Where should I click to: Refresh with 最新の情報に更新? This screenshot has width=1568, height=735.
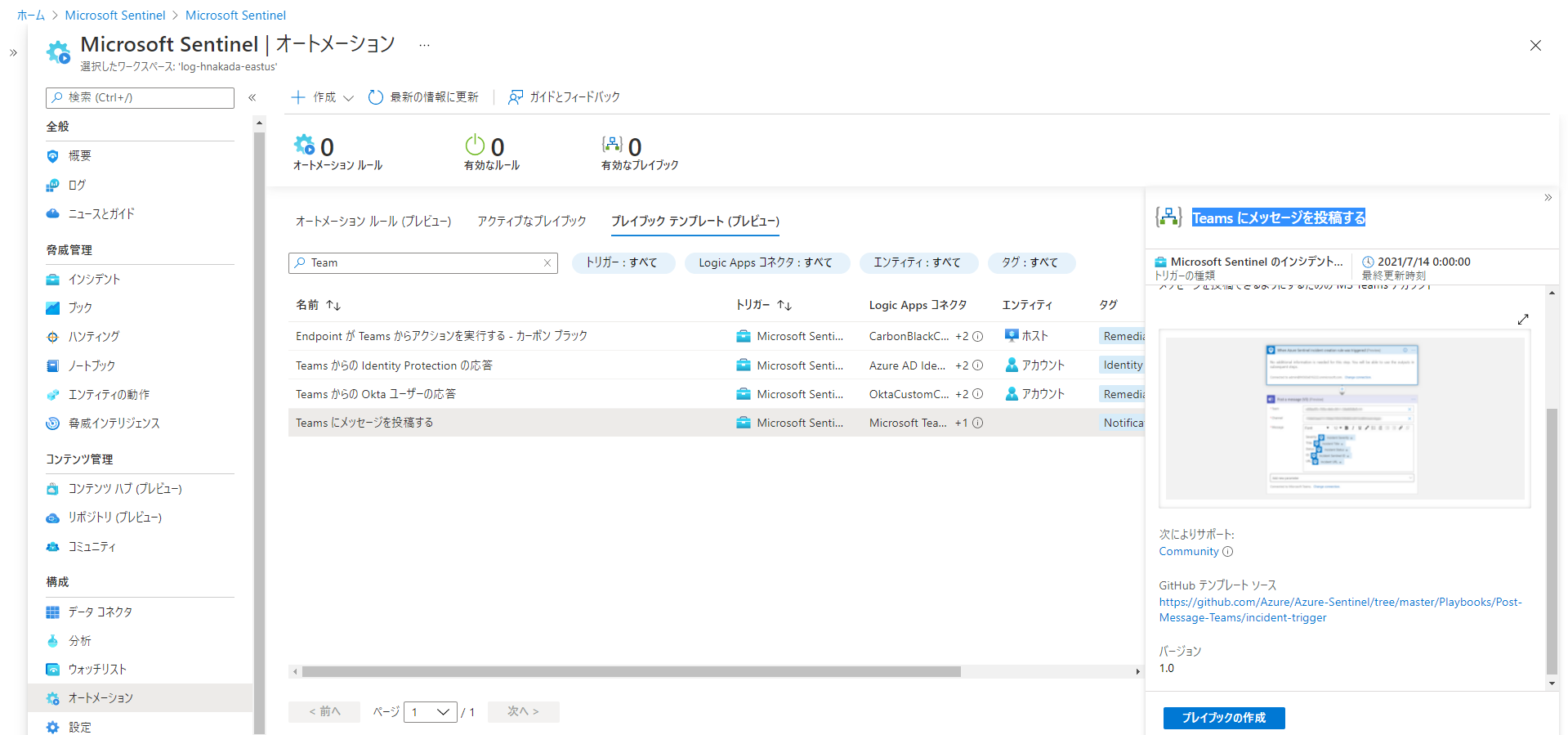pos(423,97)
